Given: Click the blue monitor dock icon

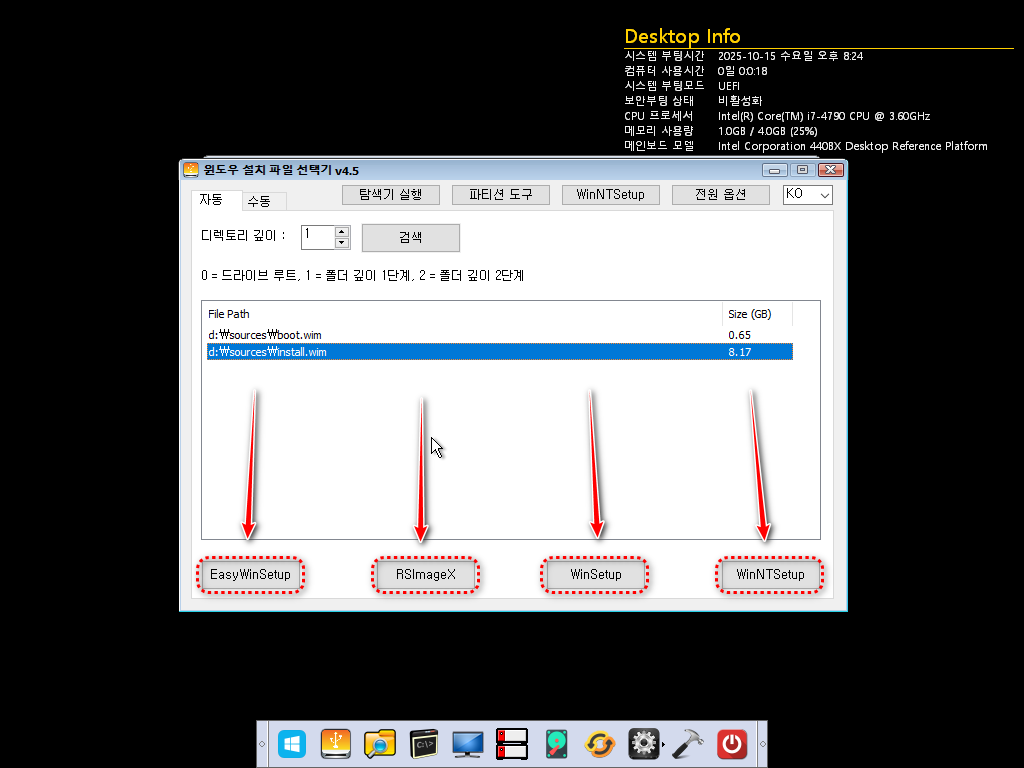Looking at the screenshot, I should 468,744.
